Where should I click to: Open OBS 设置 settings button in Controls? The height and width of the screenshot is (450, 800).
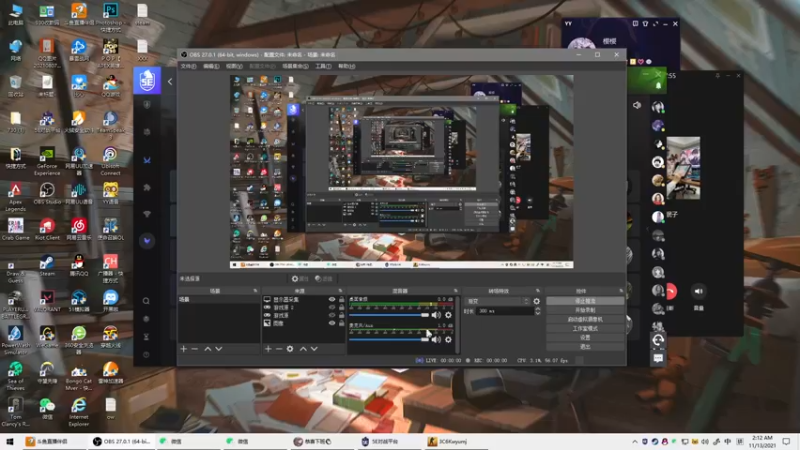coord(585,338)
